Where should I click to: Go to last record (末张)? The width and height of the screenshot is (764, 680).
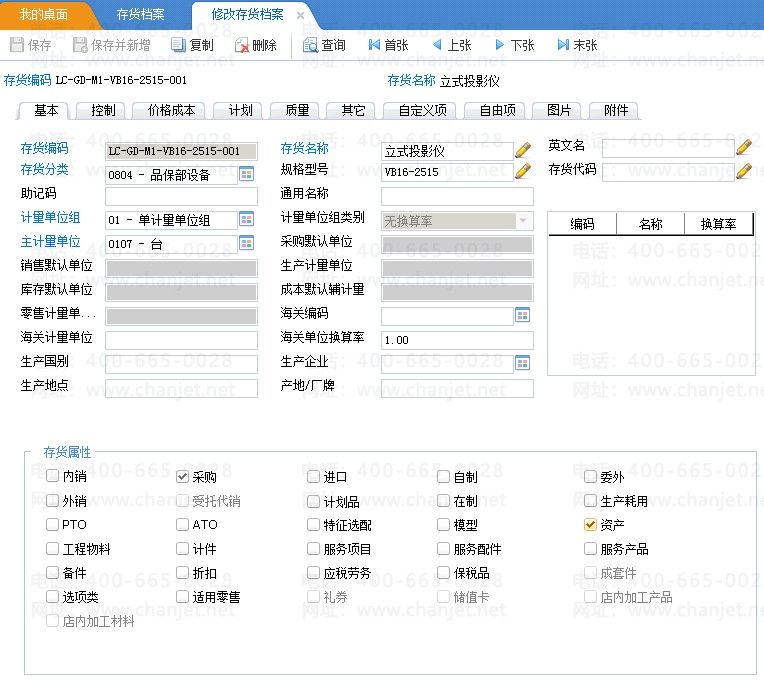click(563, 45)
